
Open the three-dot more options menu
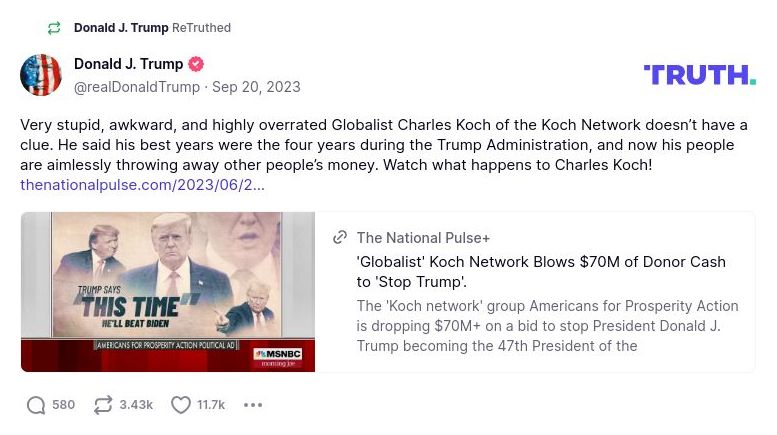(x=253, y=405)
